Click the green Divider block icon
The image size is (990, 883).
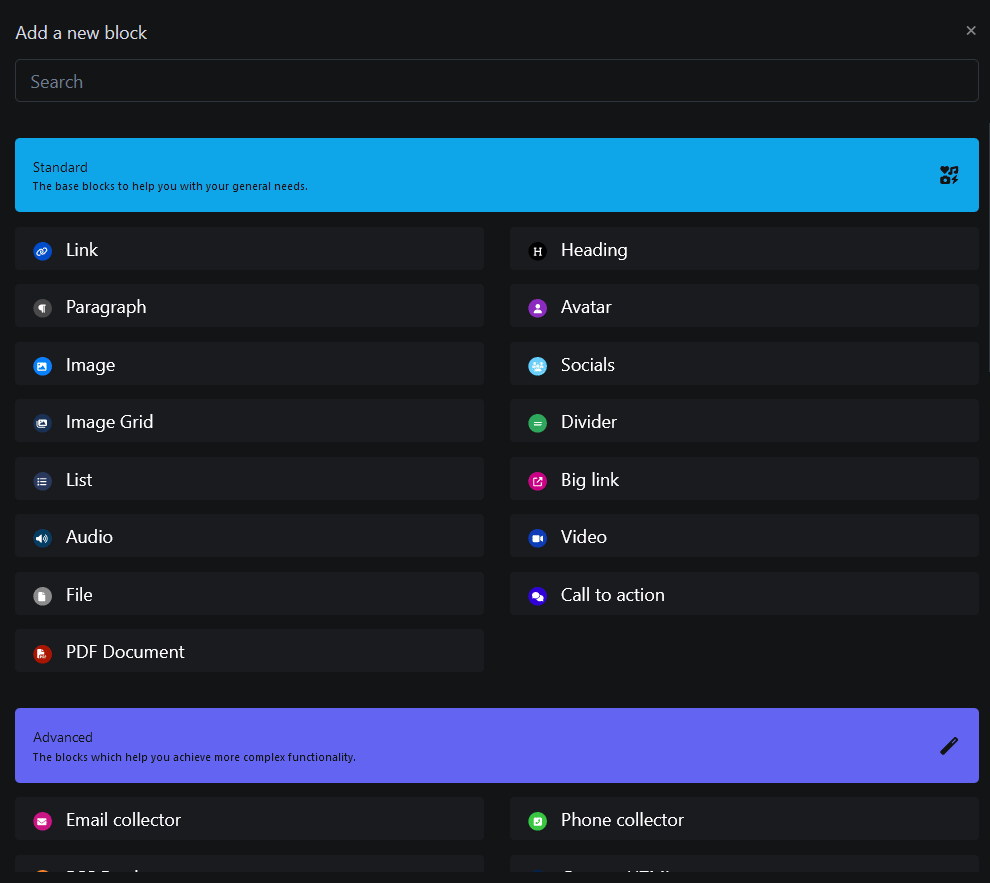(x=537, y=423)
